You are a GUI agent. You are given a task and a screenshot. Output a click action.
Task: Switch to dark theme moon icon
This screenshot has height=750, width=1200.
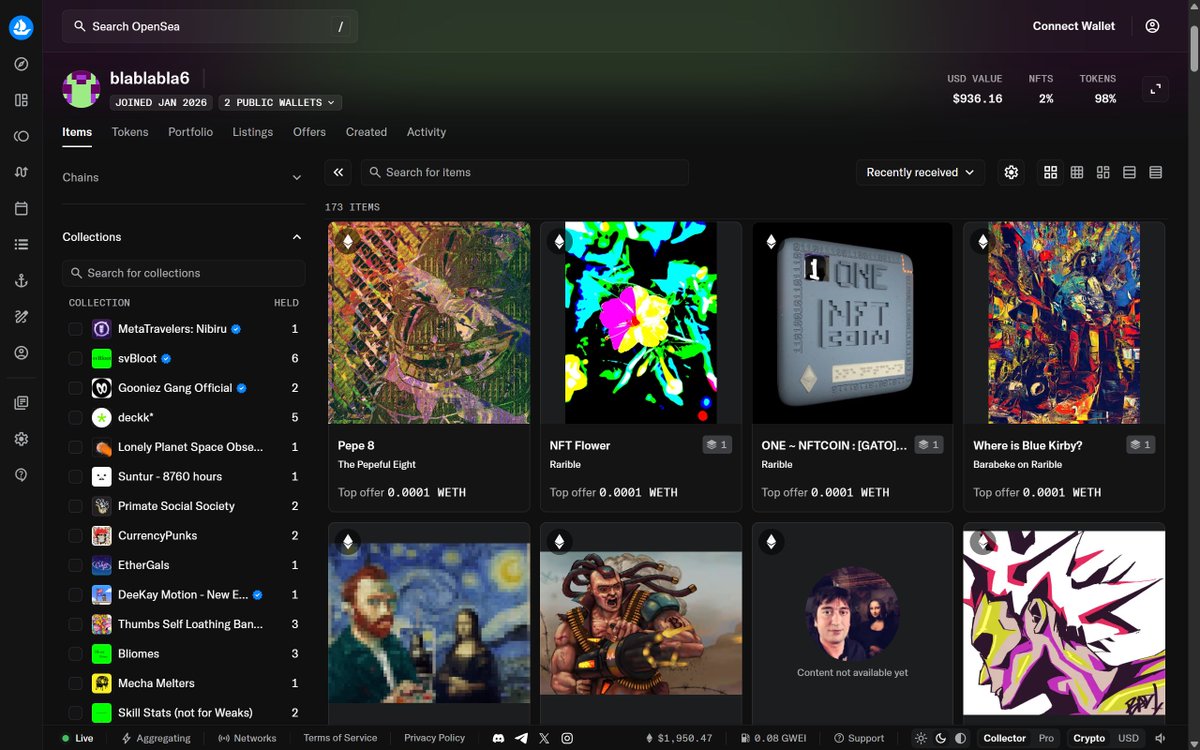tap(941, 738)
